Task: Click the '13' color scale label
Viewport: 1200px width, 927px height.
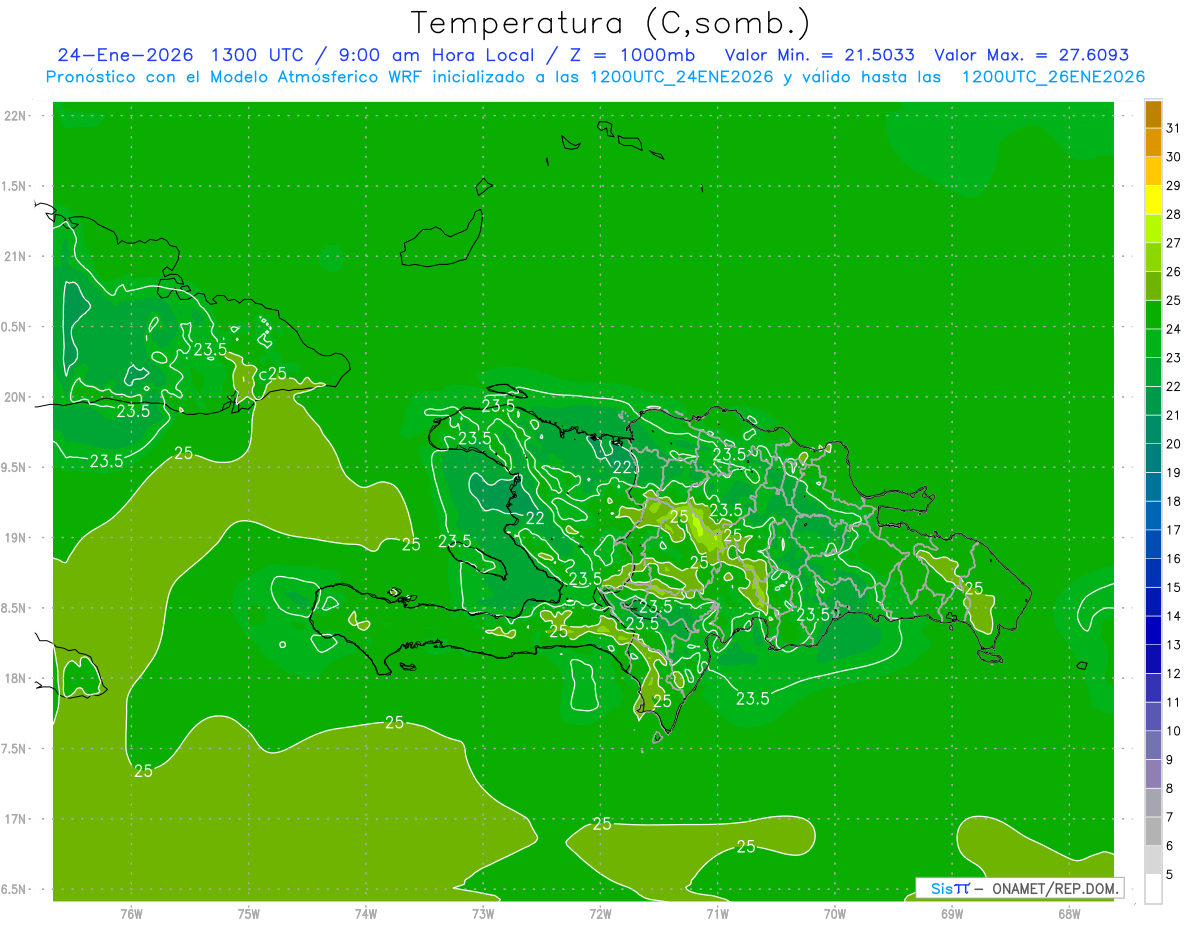Action: (1174, 645)
